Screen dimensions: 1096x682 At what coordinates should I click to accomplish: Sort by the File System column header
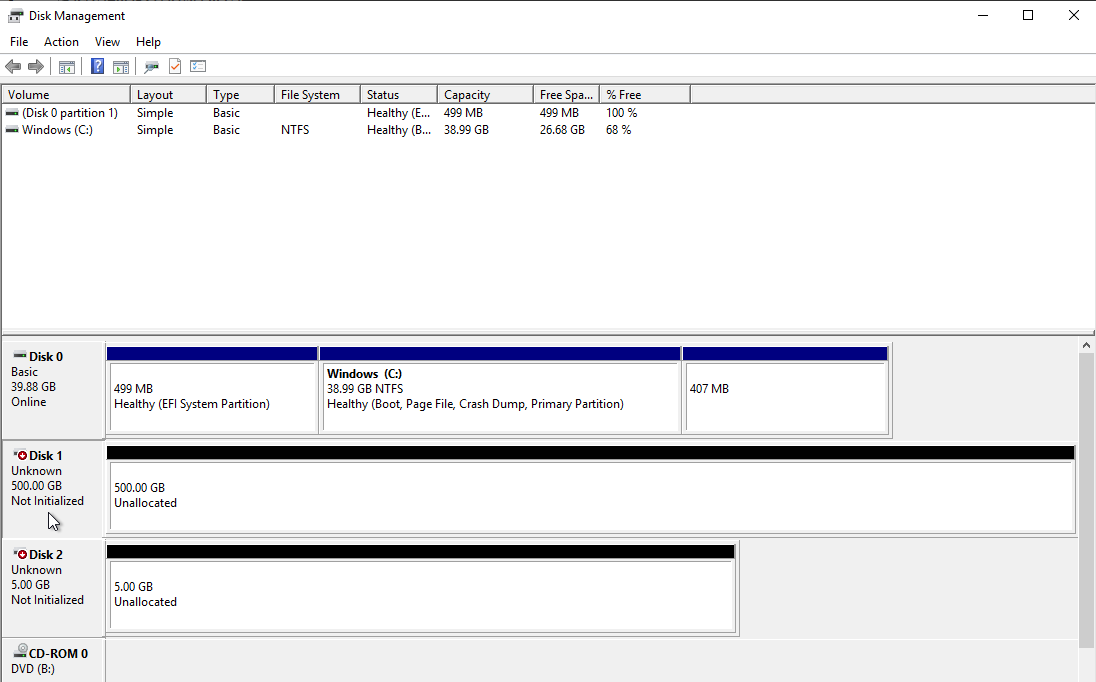pyautogui.click(x=317, y=94)
